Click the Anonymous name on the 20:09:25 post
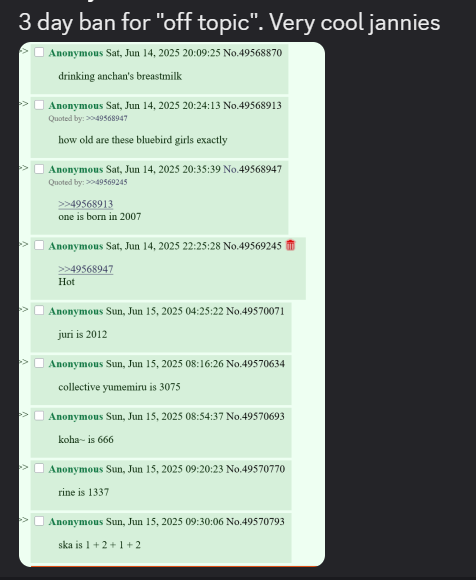Screen dimensions: 476x580 click(76, 53)
